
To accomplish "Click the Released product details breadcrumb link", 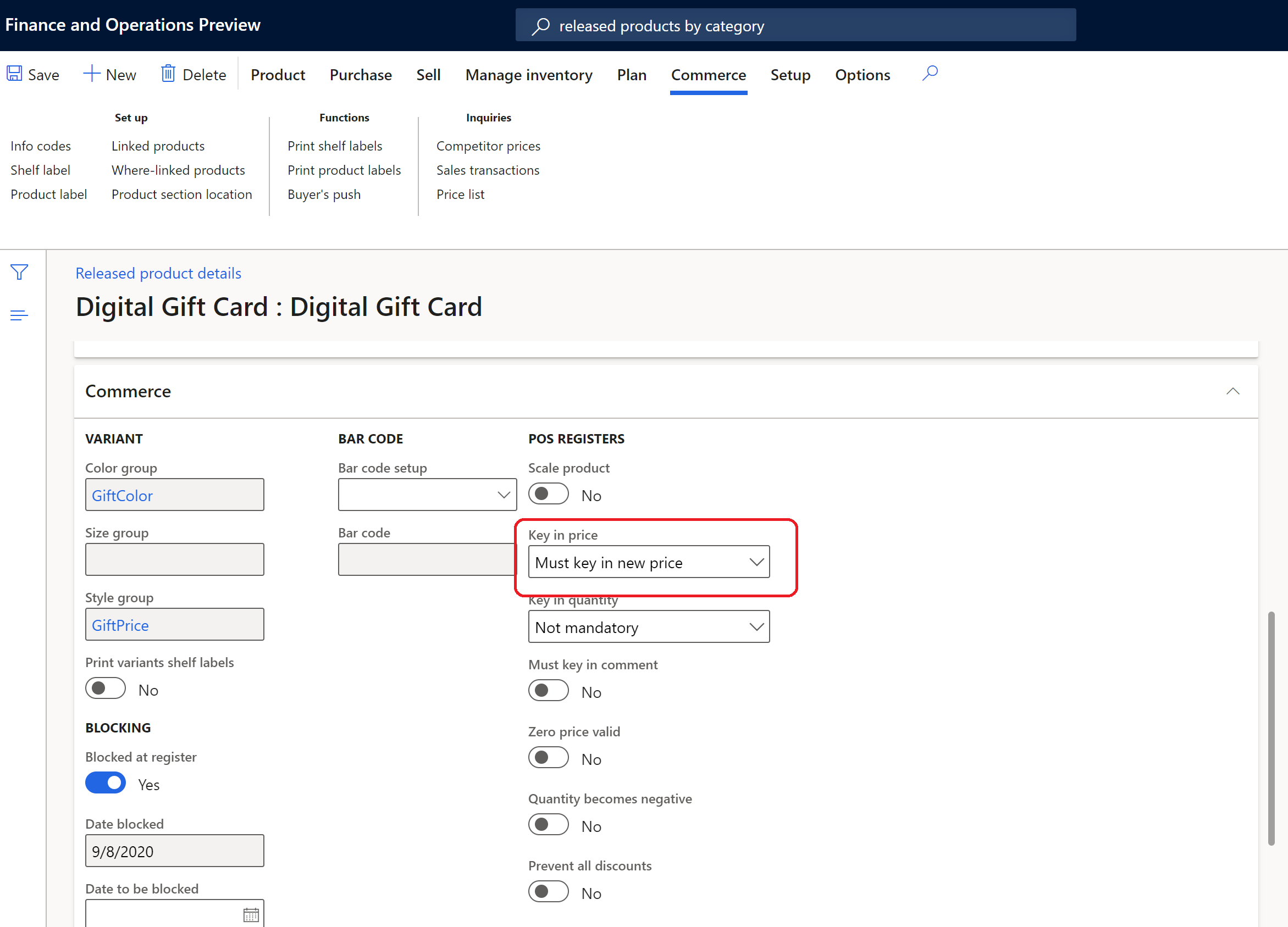I will 158,272.
